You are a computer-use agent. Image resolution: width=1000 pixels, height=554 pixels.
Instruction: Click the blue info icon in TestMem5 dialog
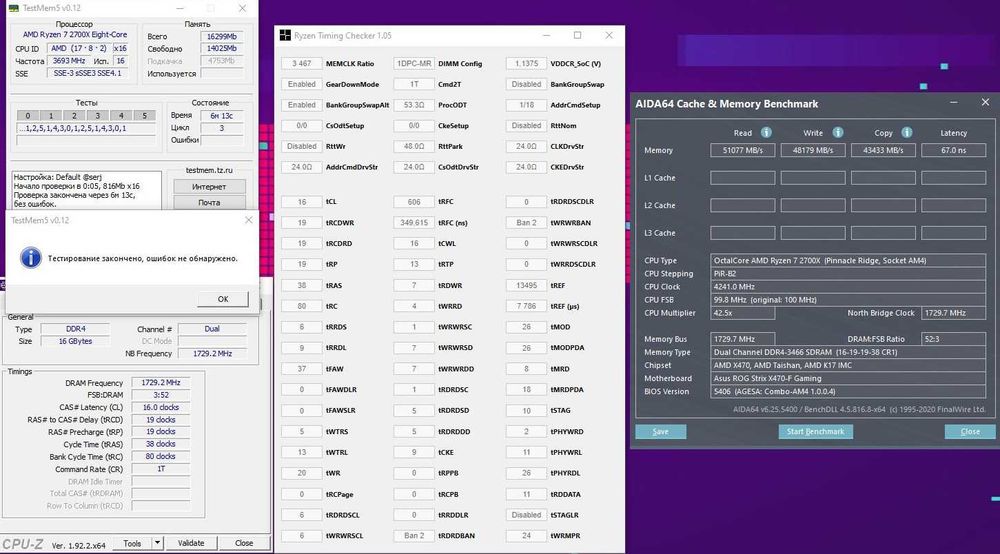31,258
